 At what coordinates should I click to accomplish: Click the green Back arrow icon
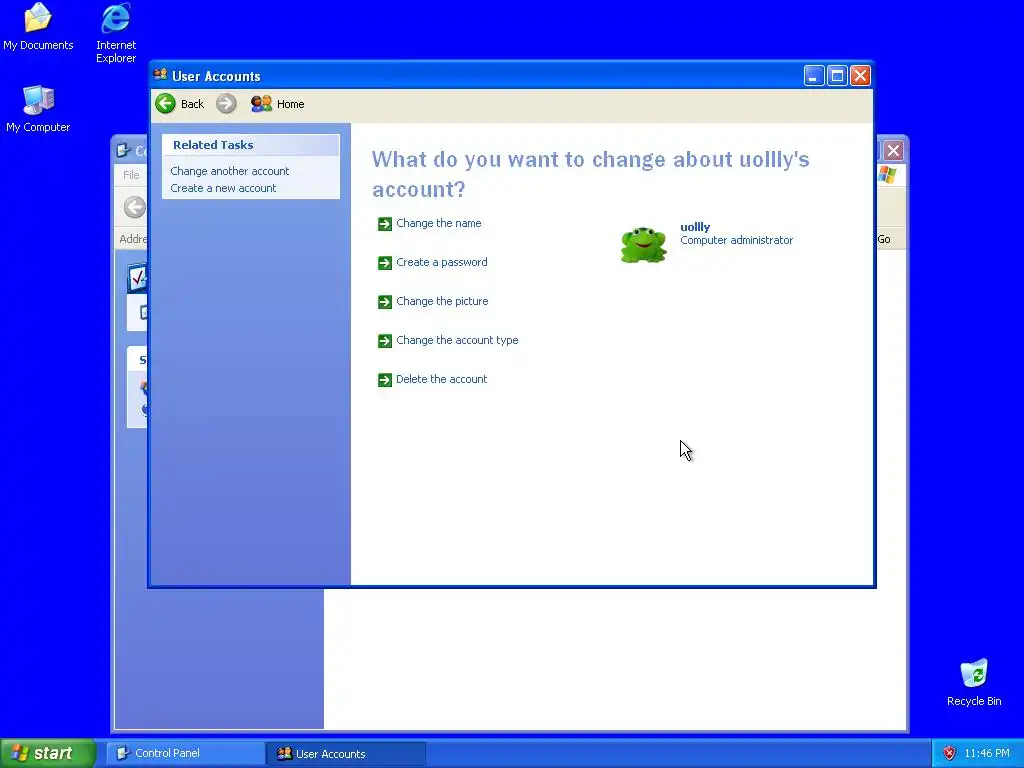[x=165, y=103]
